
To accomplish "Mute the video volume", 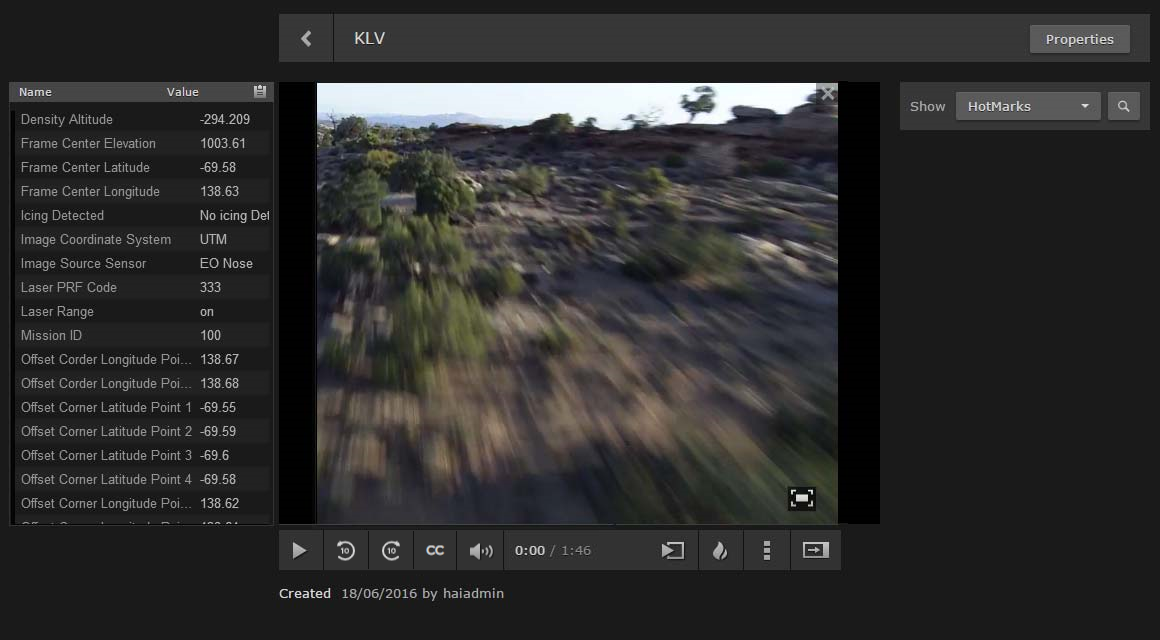I will click(481, 550).
